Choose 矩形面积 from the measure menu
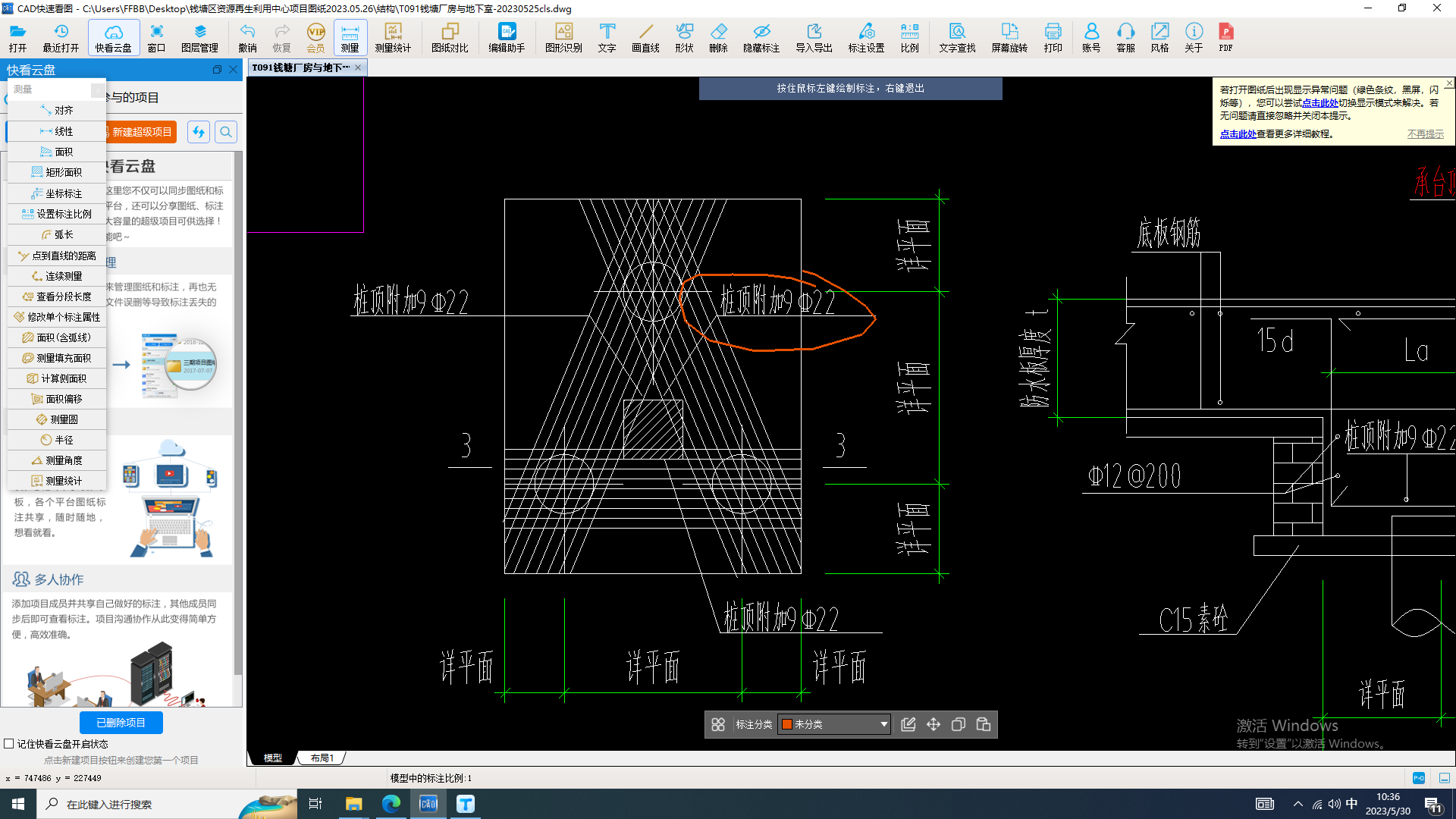 57,172
